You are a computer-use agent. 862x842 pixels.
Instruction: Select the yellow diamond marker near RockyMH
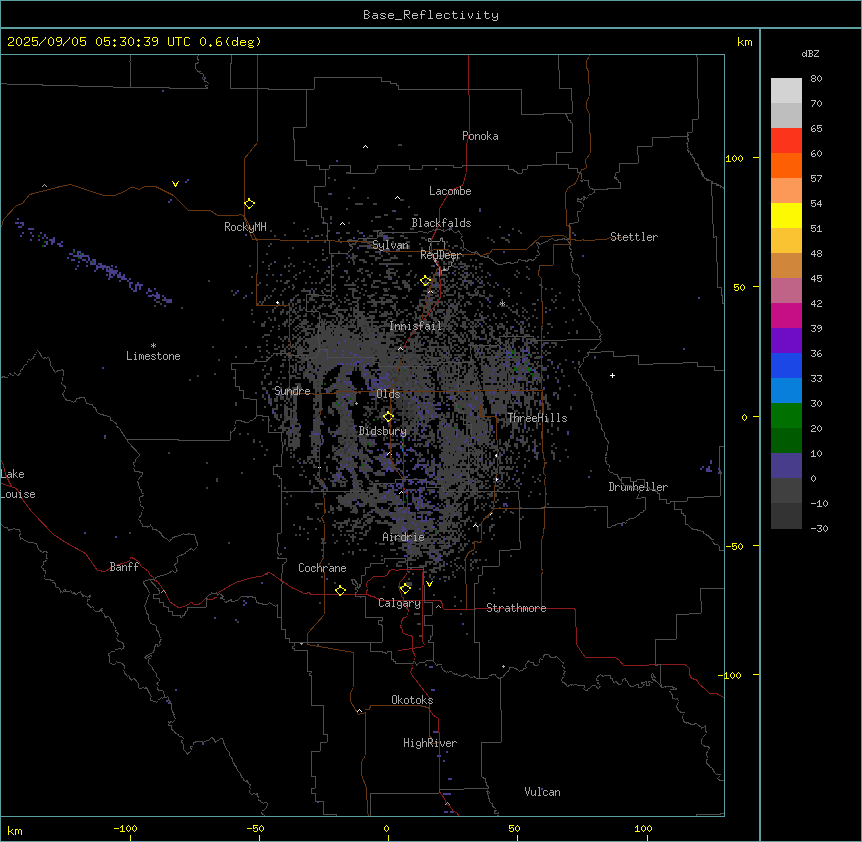pos(250,204)
